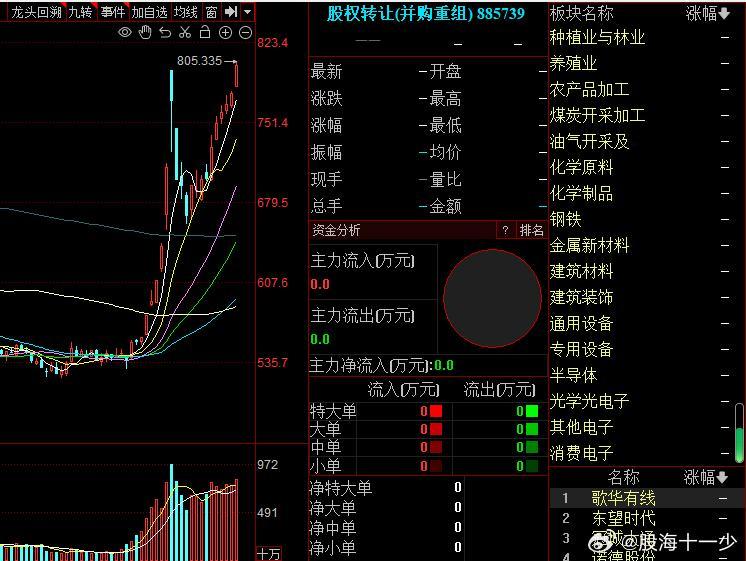Toggle the chart lock icon
The image size is (746, 561).
[205, 32]
